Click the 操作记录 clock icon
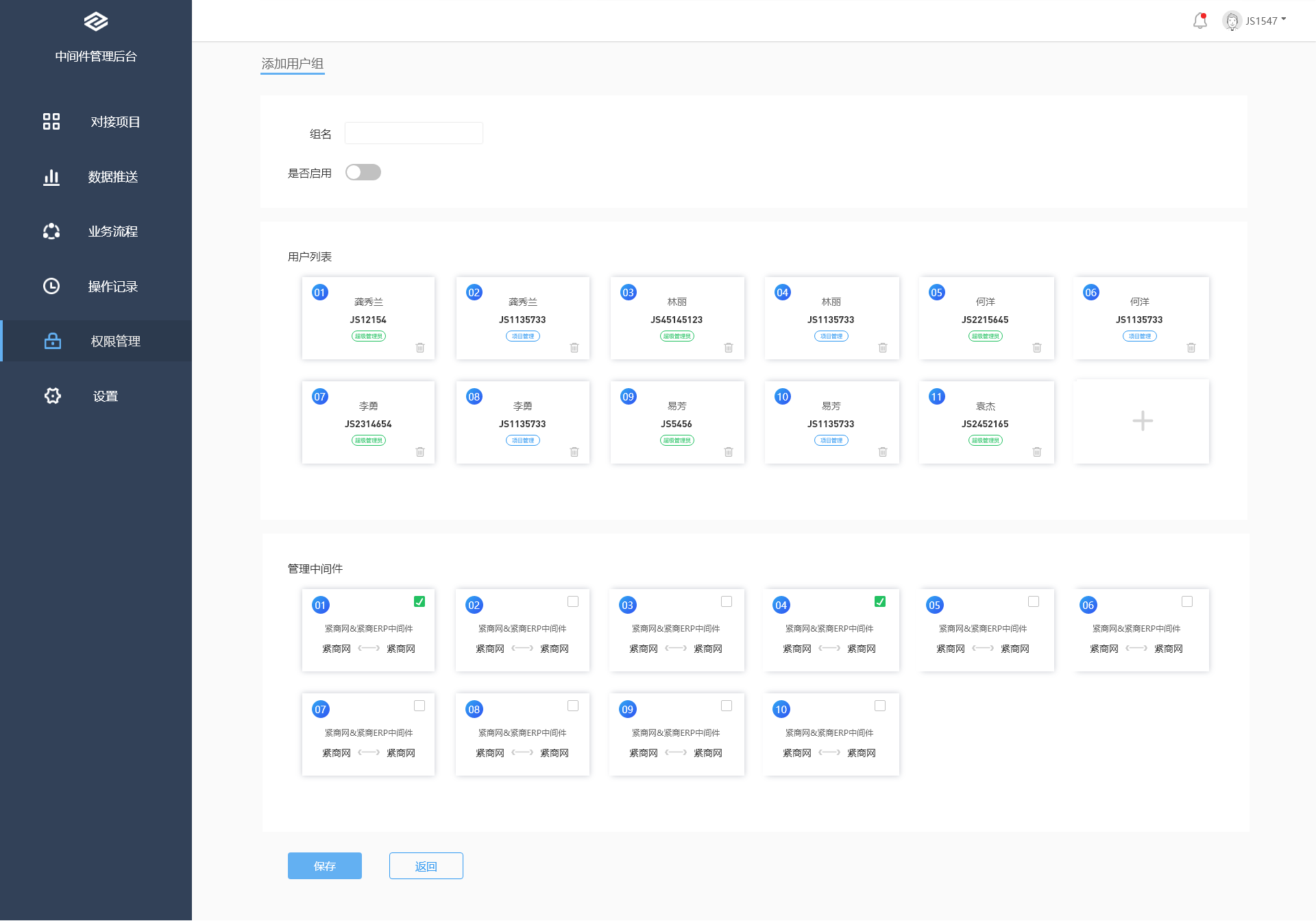1316x921 pixels. click(x=51, y=286)
